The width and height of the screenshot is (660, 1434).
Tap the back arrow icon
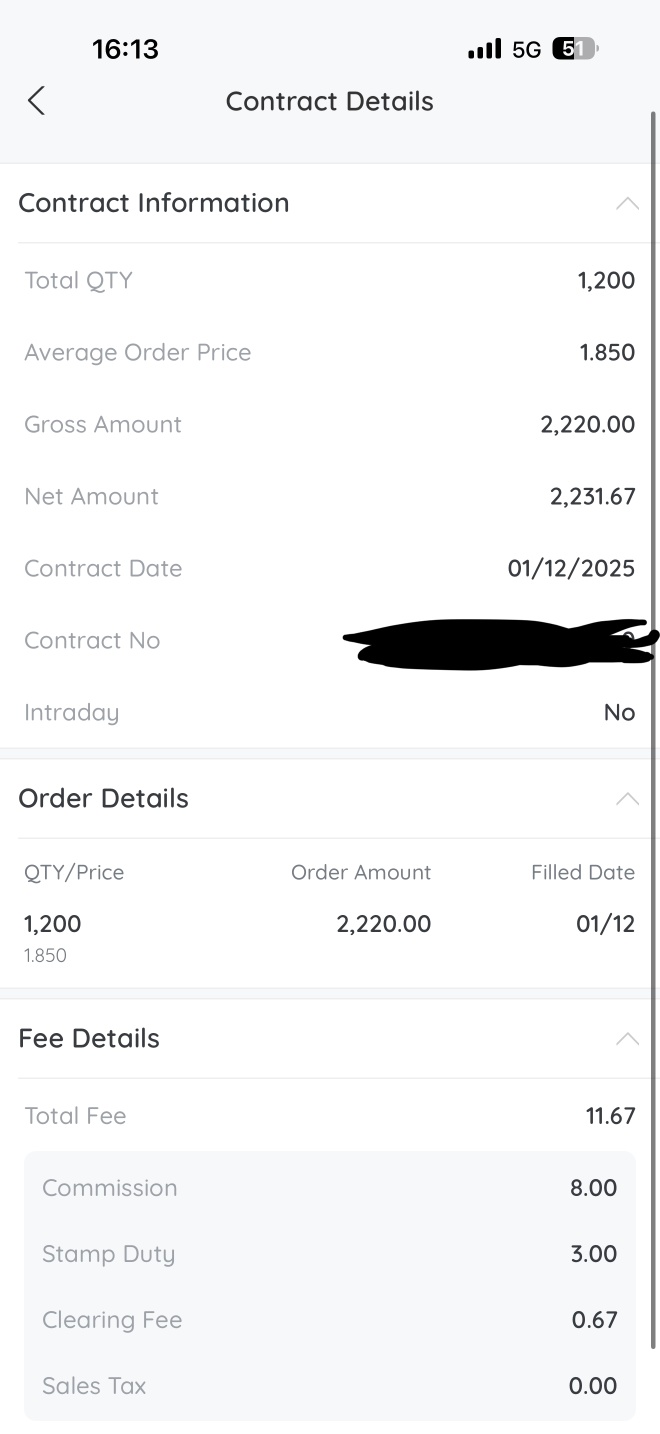click(36, 101)
